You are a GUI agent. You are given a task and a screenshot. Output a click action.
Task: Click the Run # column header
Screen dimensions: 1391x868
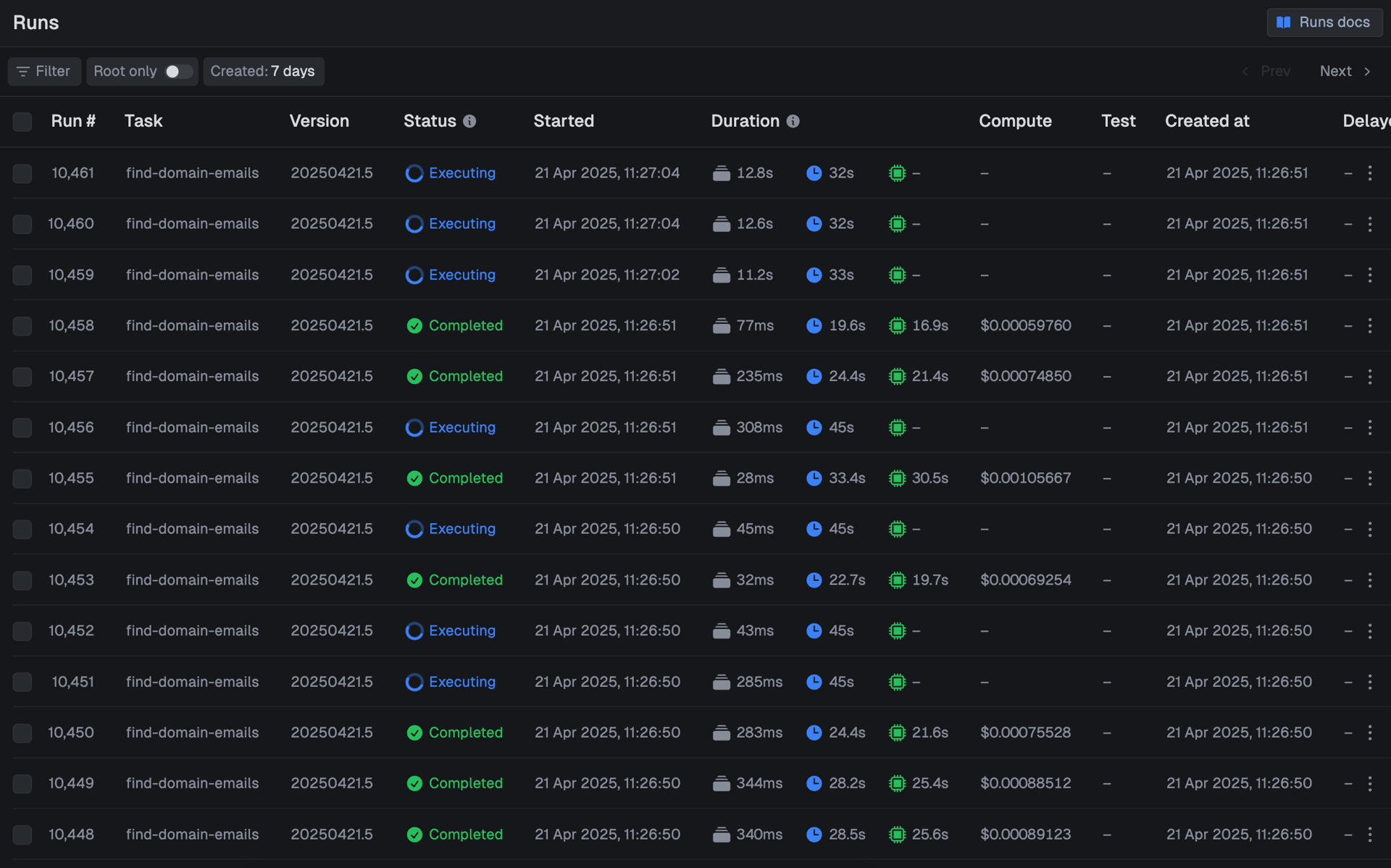point(73,121)
